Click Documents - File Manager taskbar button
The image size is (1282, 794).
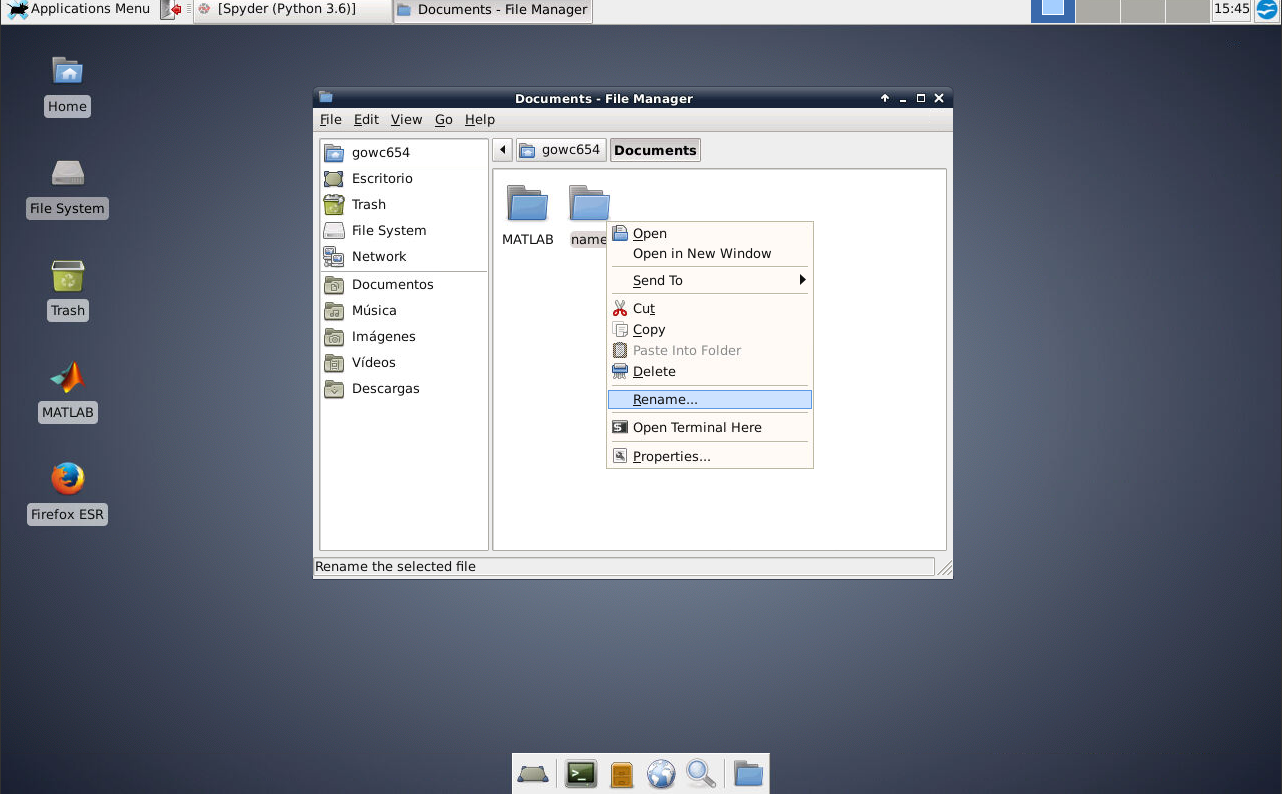(x=493, y=11)
